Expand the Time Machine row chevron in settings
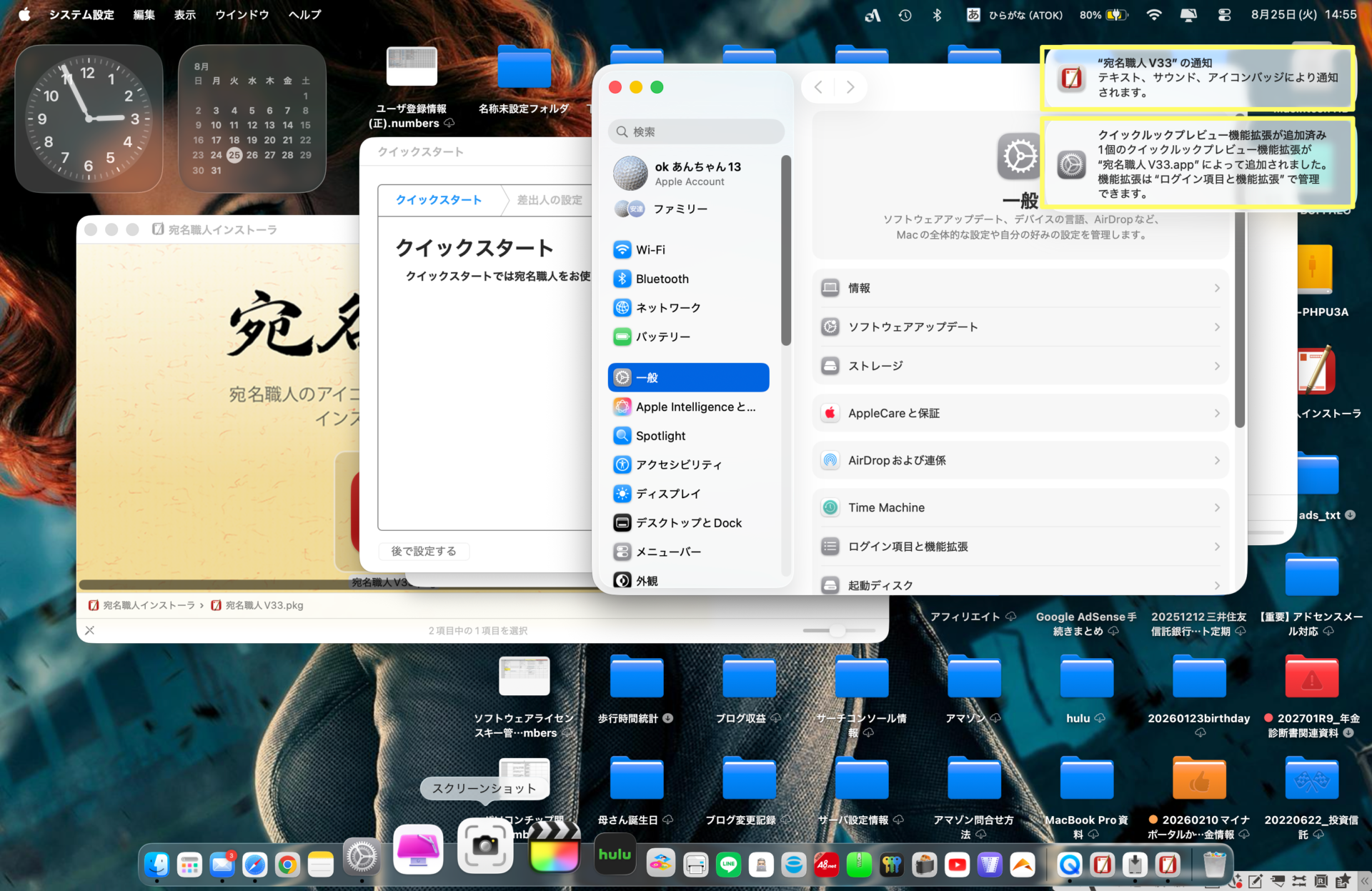The image size is (1372, 891). click(1217, 508)
